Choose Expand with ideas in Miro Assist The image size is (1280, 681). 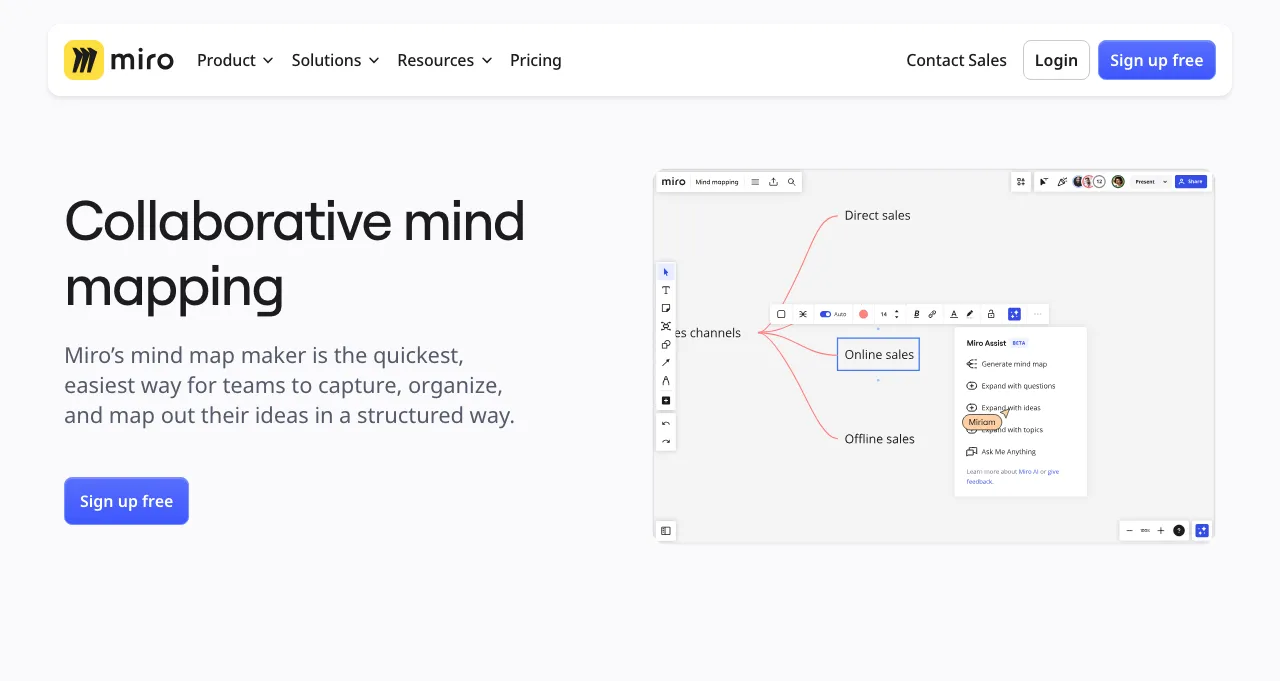tap(1003, 408)
